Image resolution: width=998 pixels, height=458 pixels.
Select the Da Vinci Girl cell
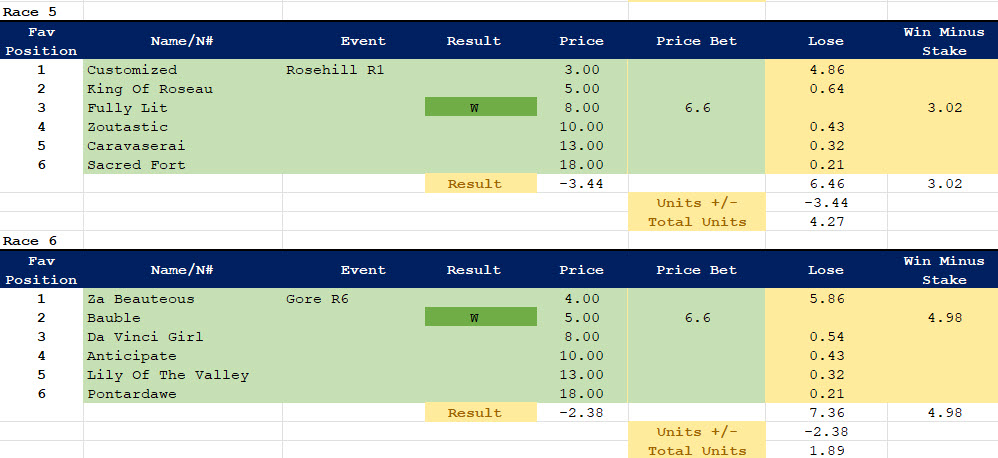(x=145, y=336)
